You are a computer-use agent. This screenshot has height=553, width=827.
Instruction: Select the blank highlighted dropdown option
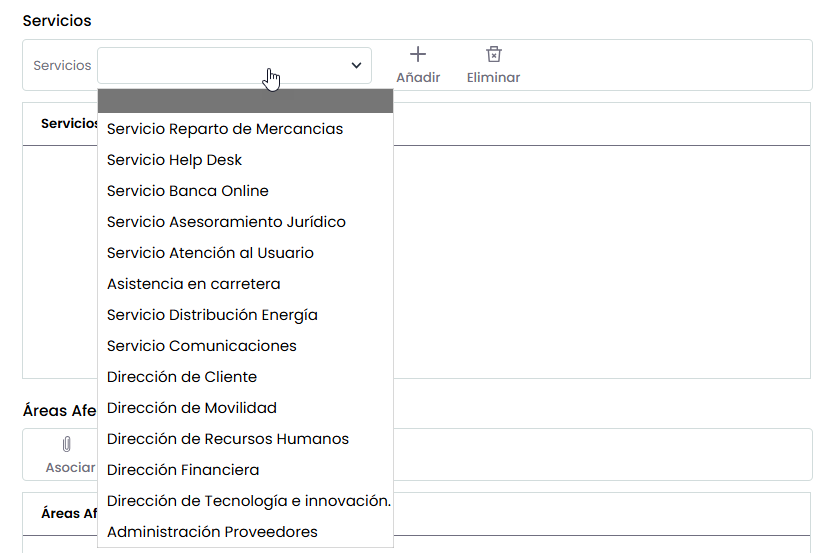[x=245, y=100]
